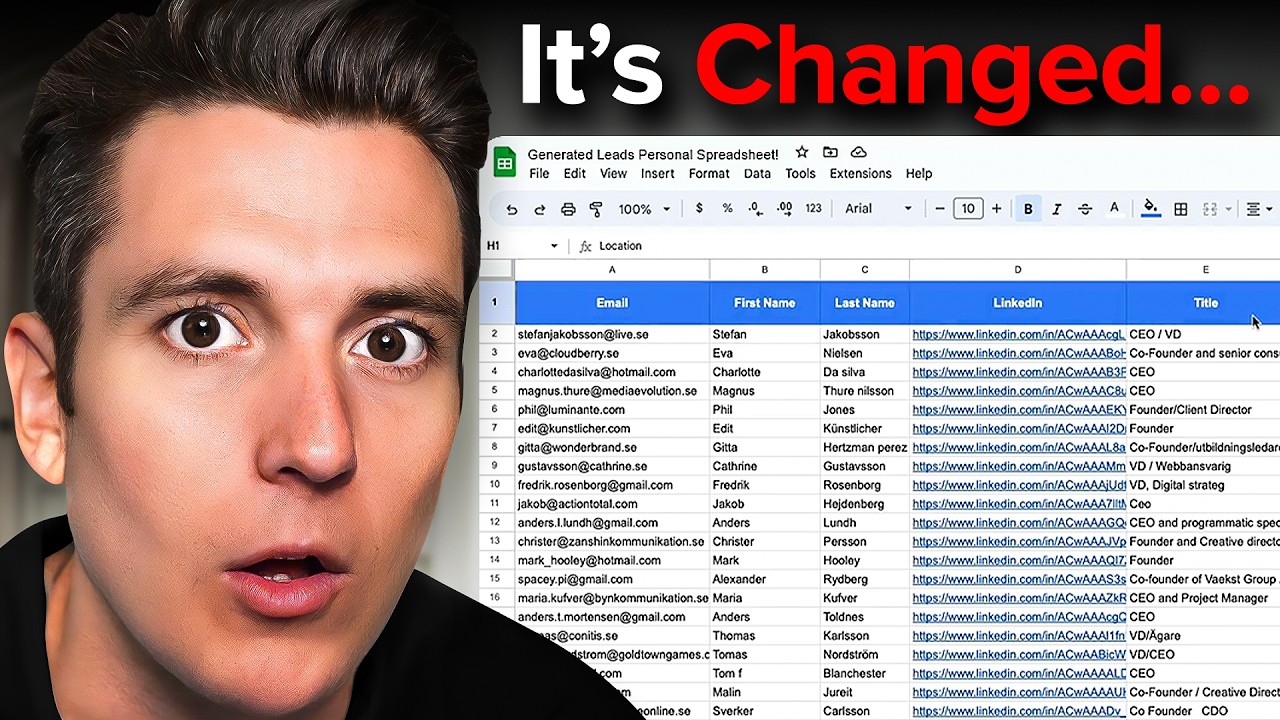Click the spreadsheet title Generated Leads Personal Spreadsheet!
The height and width of the screenshot is (720, 1280).
[653, 154]
